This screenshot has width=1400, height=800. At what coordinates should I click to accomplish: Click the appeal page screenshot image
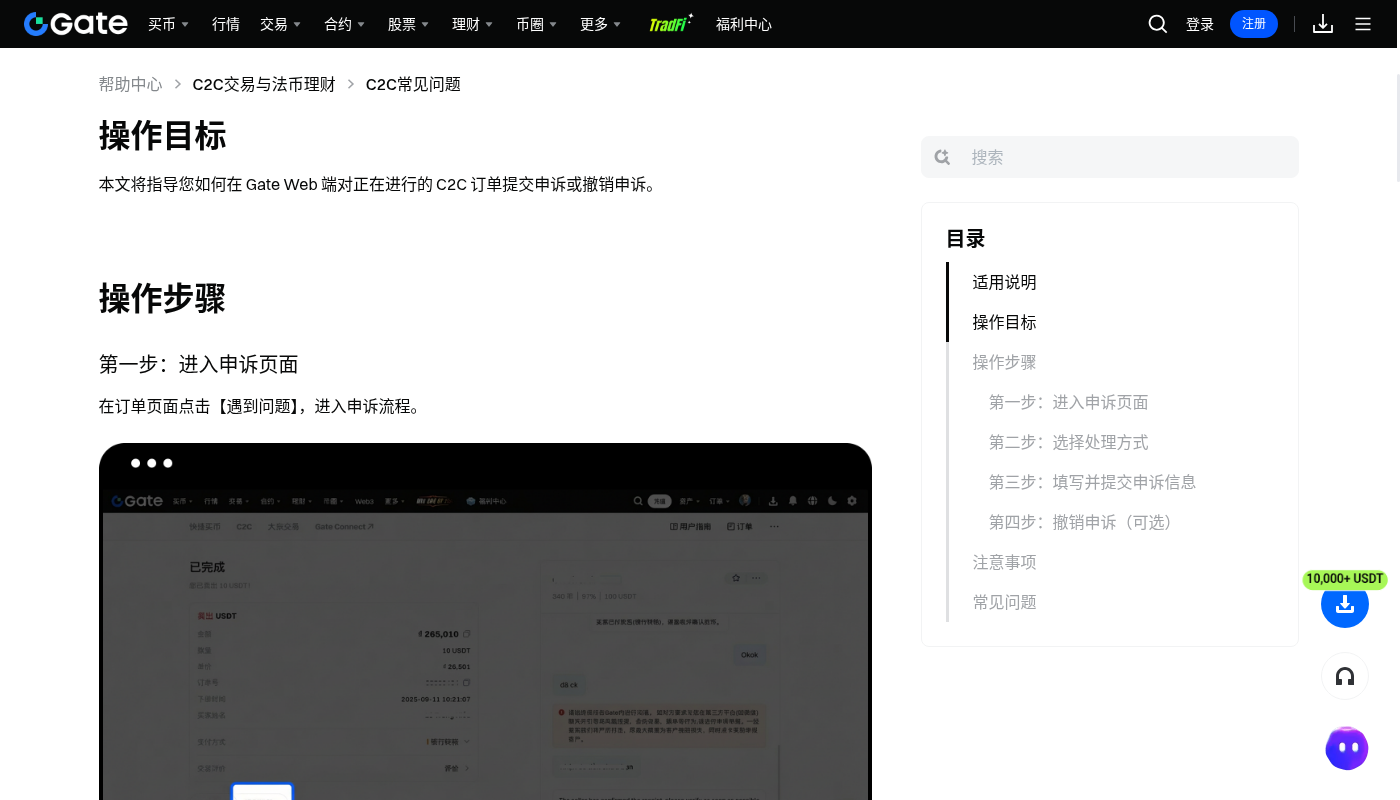485,621
